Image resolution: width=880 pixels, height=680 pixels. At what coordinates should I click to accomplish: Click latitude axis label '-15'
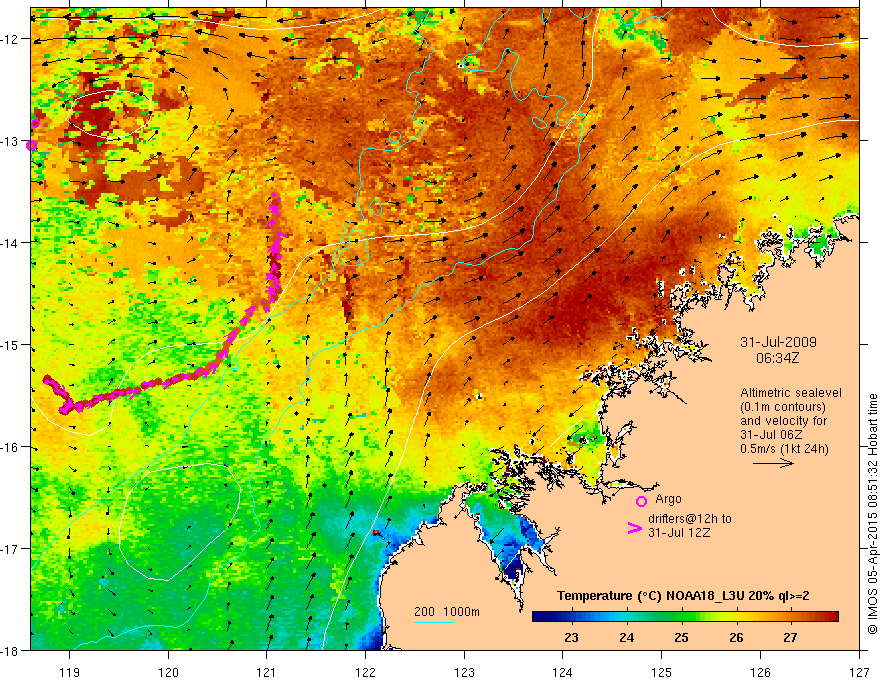(11, 345)
